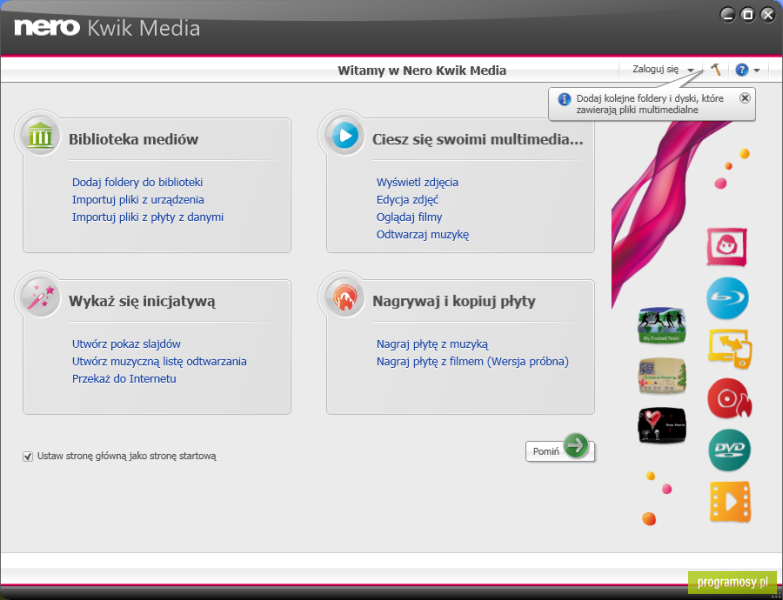Click the orange film play icon

click(730, 502)
